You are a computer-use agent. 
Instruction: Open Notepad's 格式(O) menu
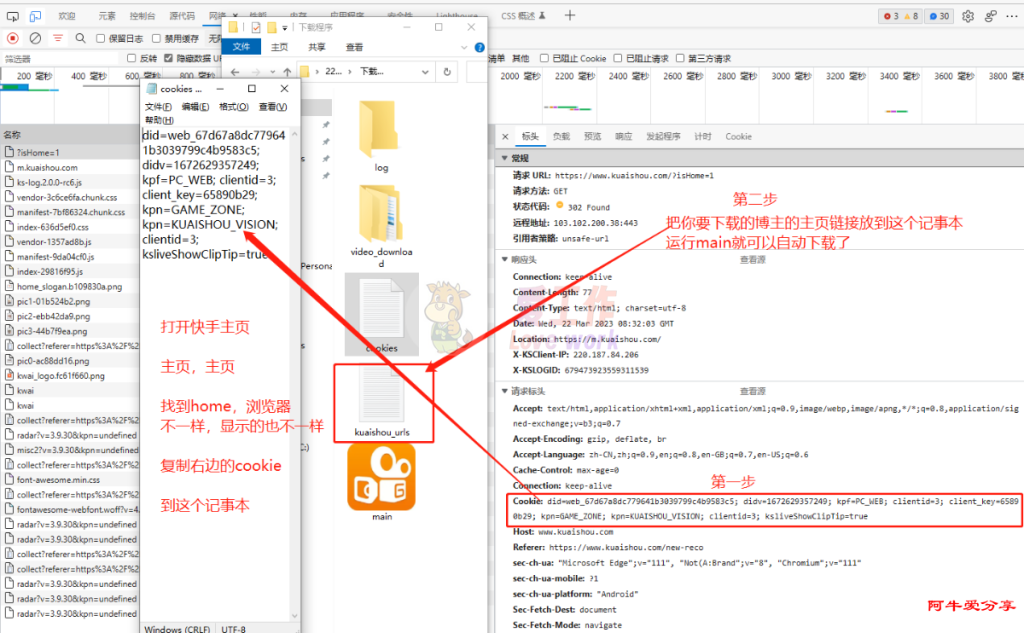coord(233,106)
